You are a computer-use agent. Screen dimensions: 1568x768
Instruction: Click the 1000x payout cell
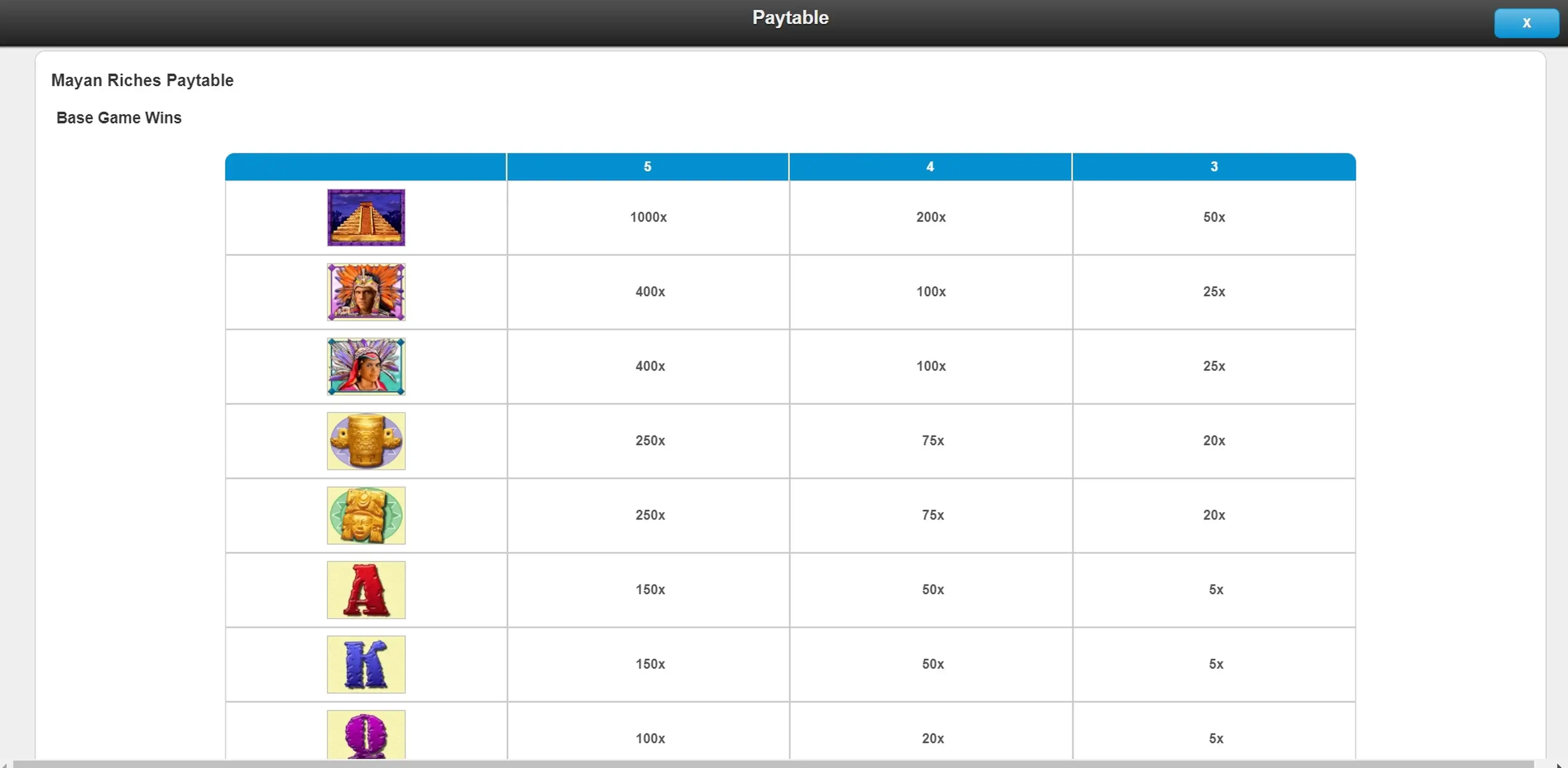(648, 217)
